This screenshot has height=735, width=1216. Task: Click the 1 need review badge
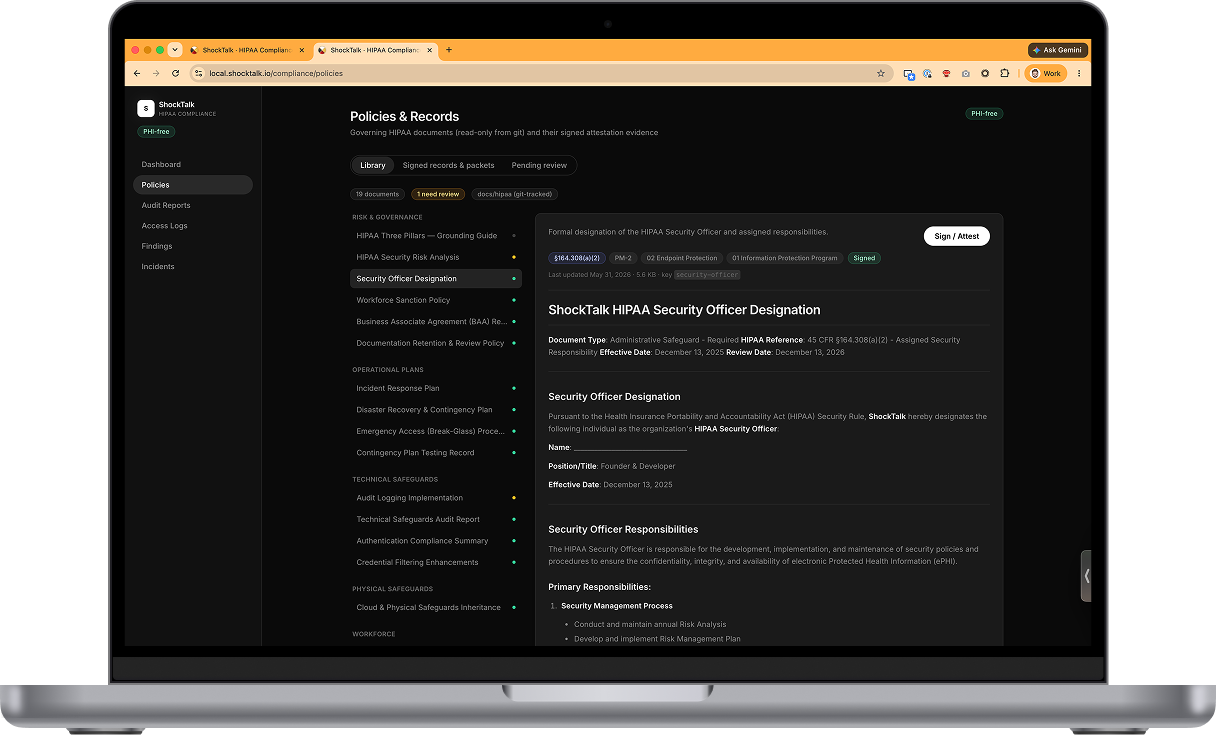(438, 194)
